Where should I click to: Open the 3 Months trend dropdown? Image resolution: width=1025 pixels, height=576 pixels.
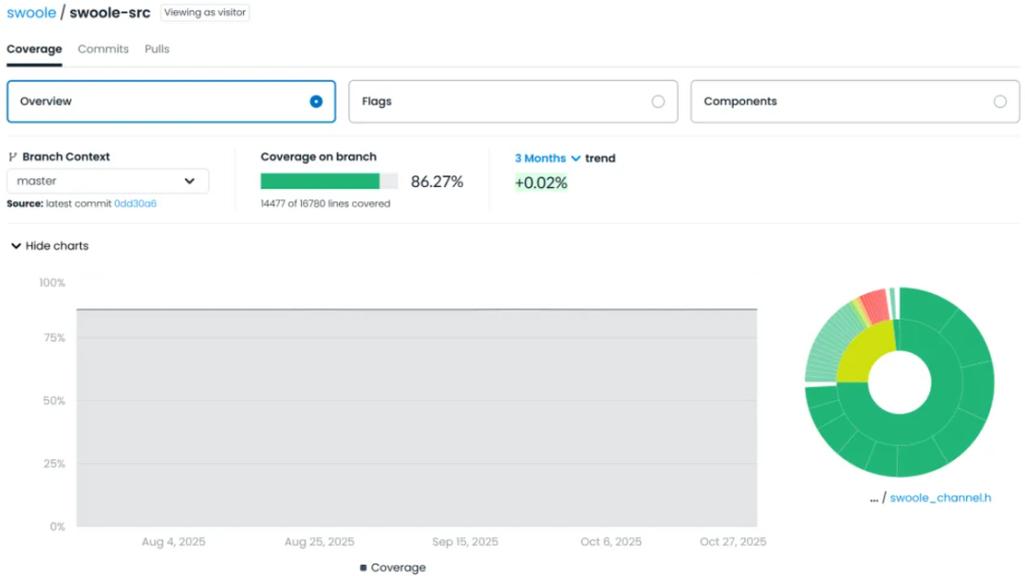(x=547, y=158)
